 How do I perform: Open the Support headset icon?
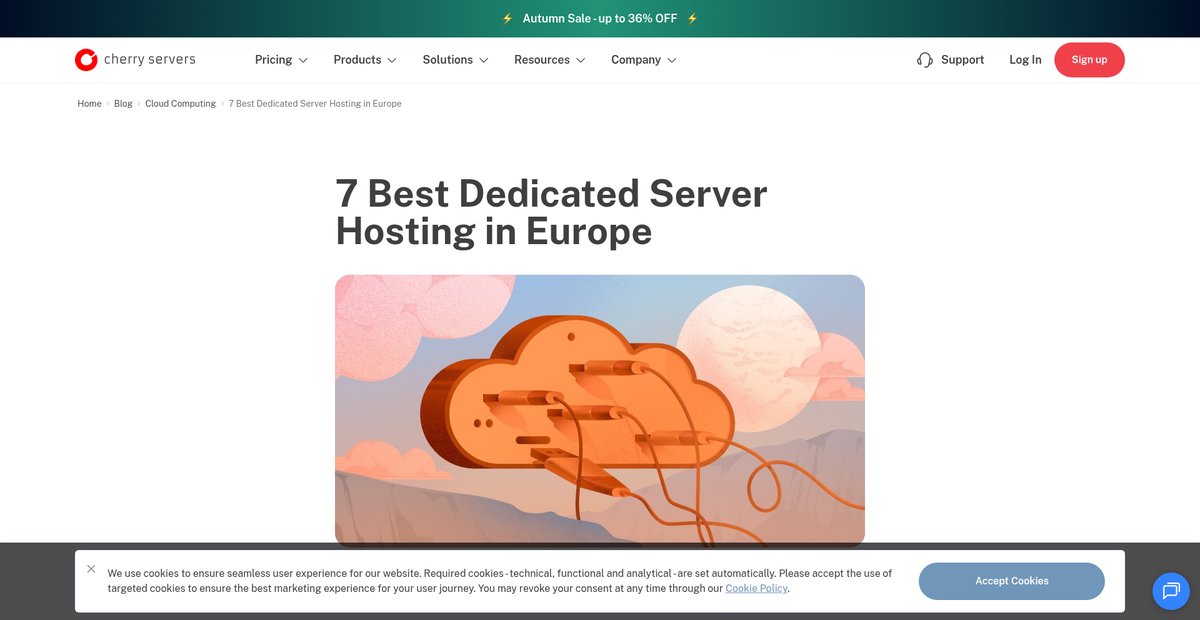(x=925, y=60)
